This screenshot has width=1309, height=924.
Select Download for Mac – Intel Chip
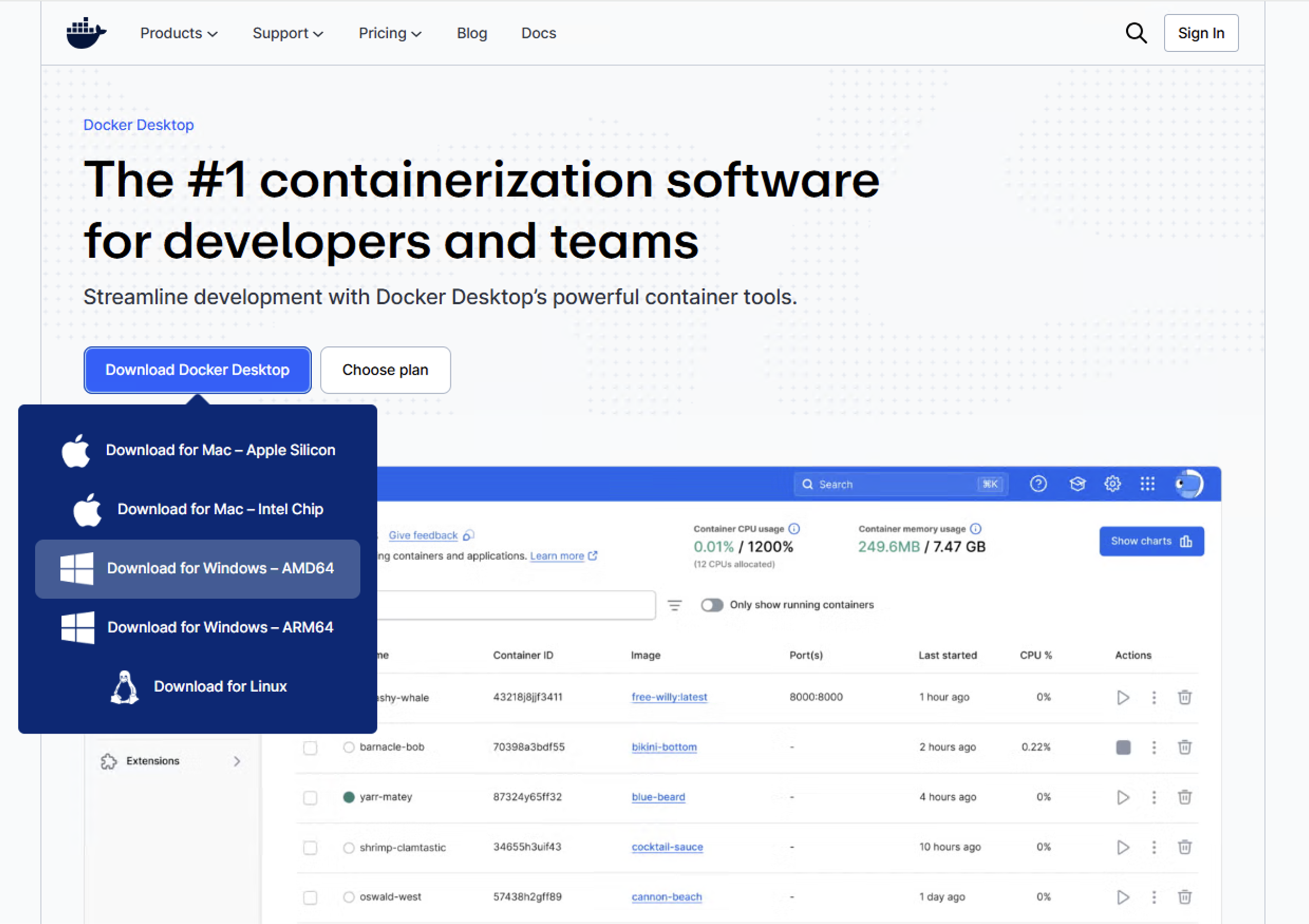click(197, 509)
